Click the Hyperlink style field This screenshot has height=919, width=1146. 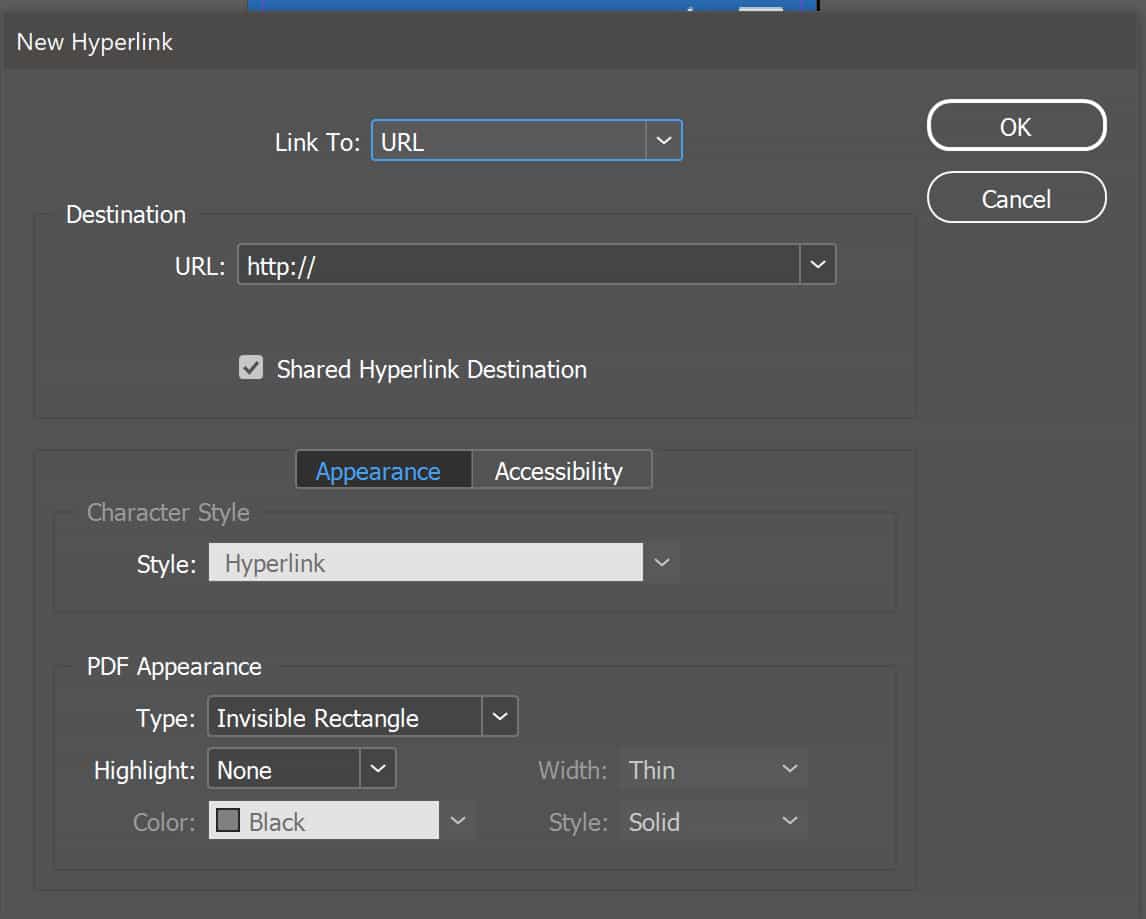pyautogui.click(x=425, y=562)
